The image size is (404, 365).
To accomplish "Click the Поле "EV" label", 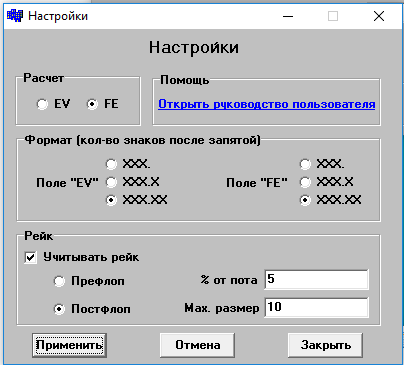I will pyautogui.click(x=67, y=183).
